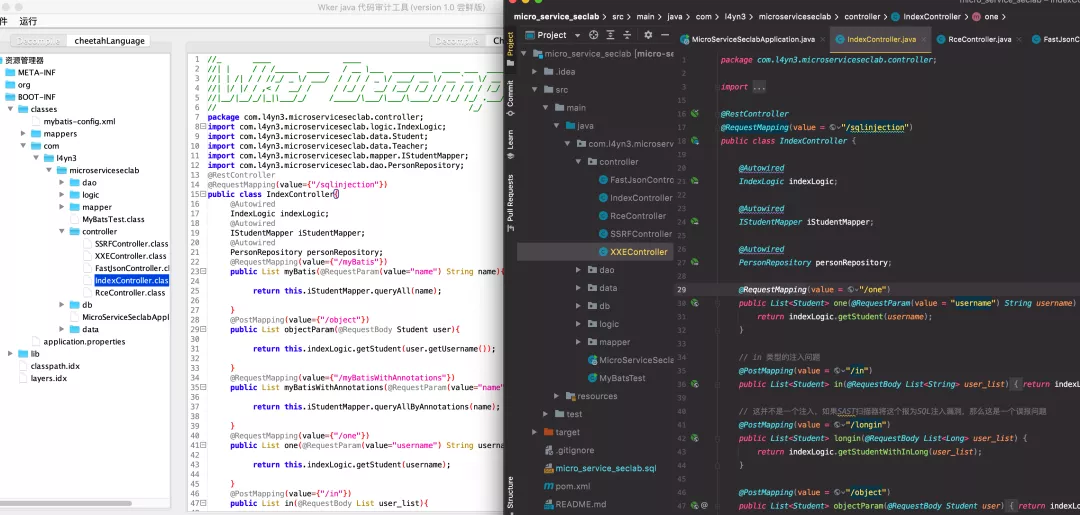Image resolution: width=1080 pixels, height=515 pixels.
Task: Expand the mappers folder in Wker tree
Action: tap(23, 134)
